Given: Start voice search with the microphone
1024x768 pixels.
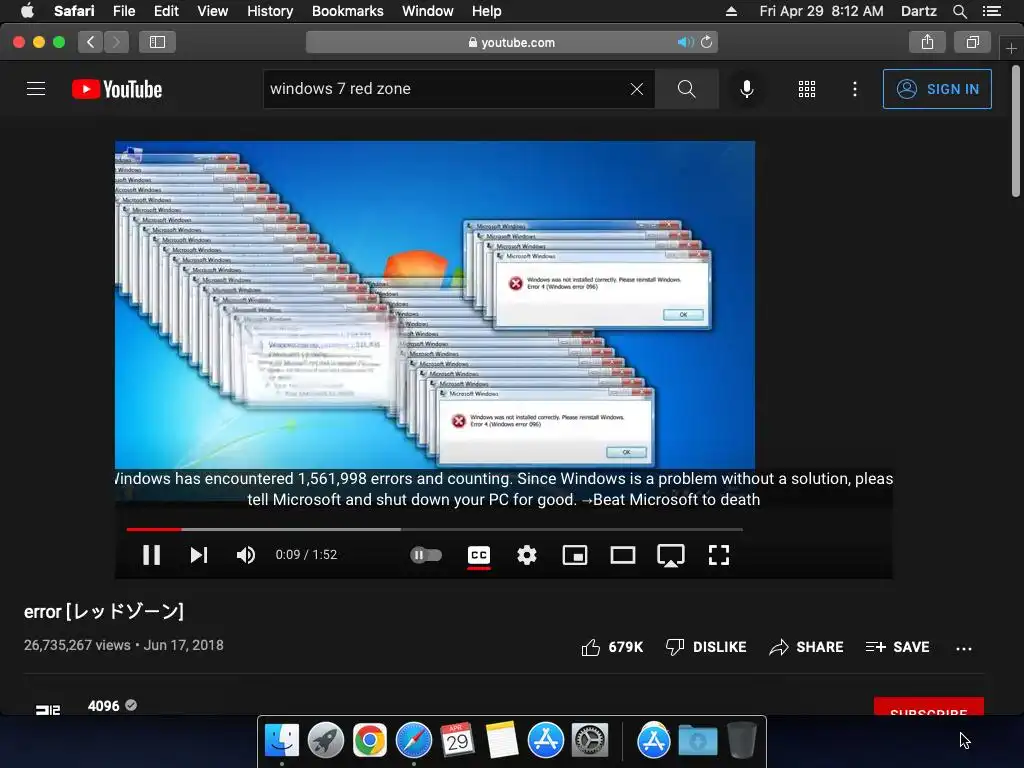Looking at the screenshot, I should [x=746, y=89].
